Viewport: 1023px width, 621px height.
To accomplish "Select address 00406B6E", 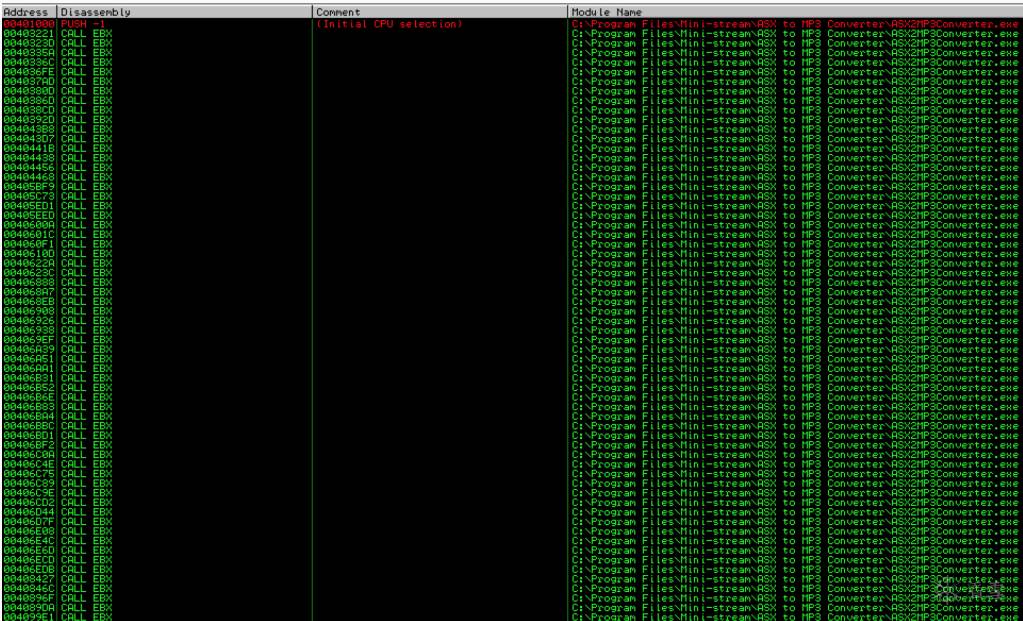I will (29, 397).
